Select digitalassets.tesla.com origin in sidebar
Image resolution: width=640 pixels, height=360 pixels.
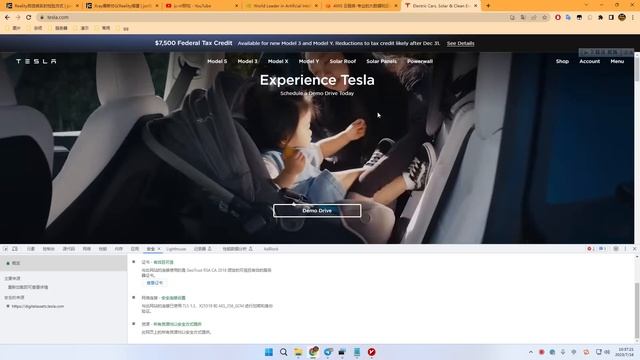click(x=38, y=306)
